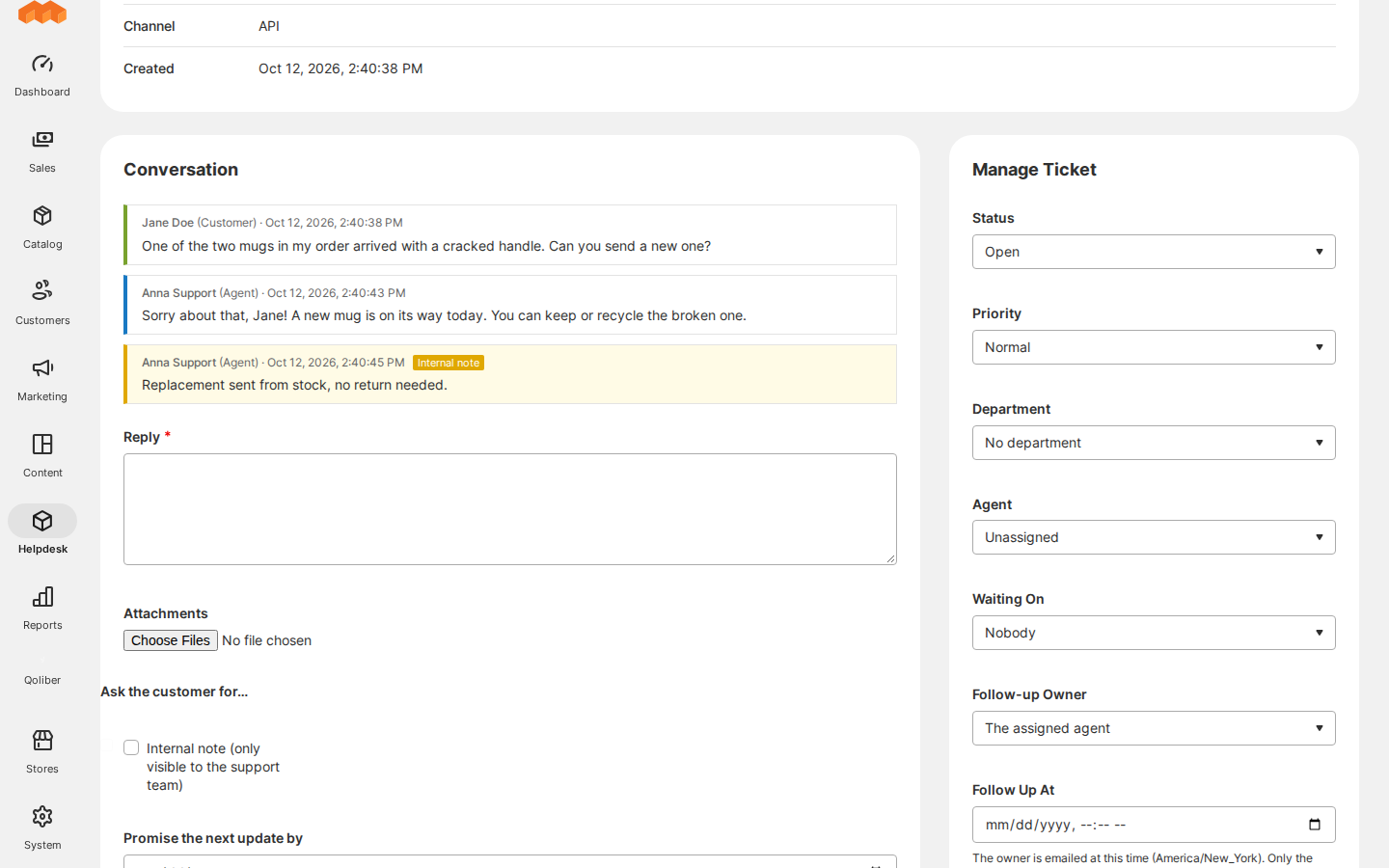Go to the Sales section icon
The height and width of the screenshot is (868, 1389).
[42, 141]
